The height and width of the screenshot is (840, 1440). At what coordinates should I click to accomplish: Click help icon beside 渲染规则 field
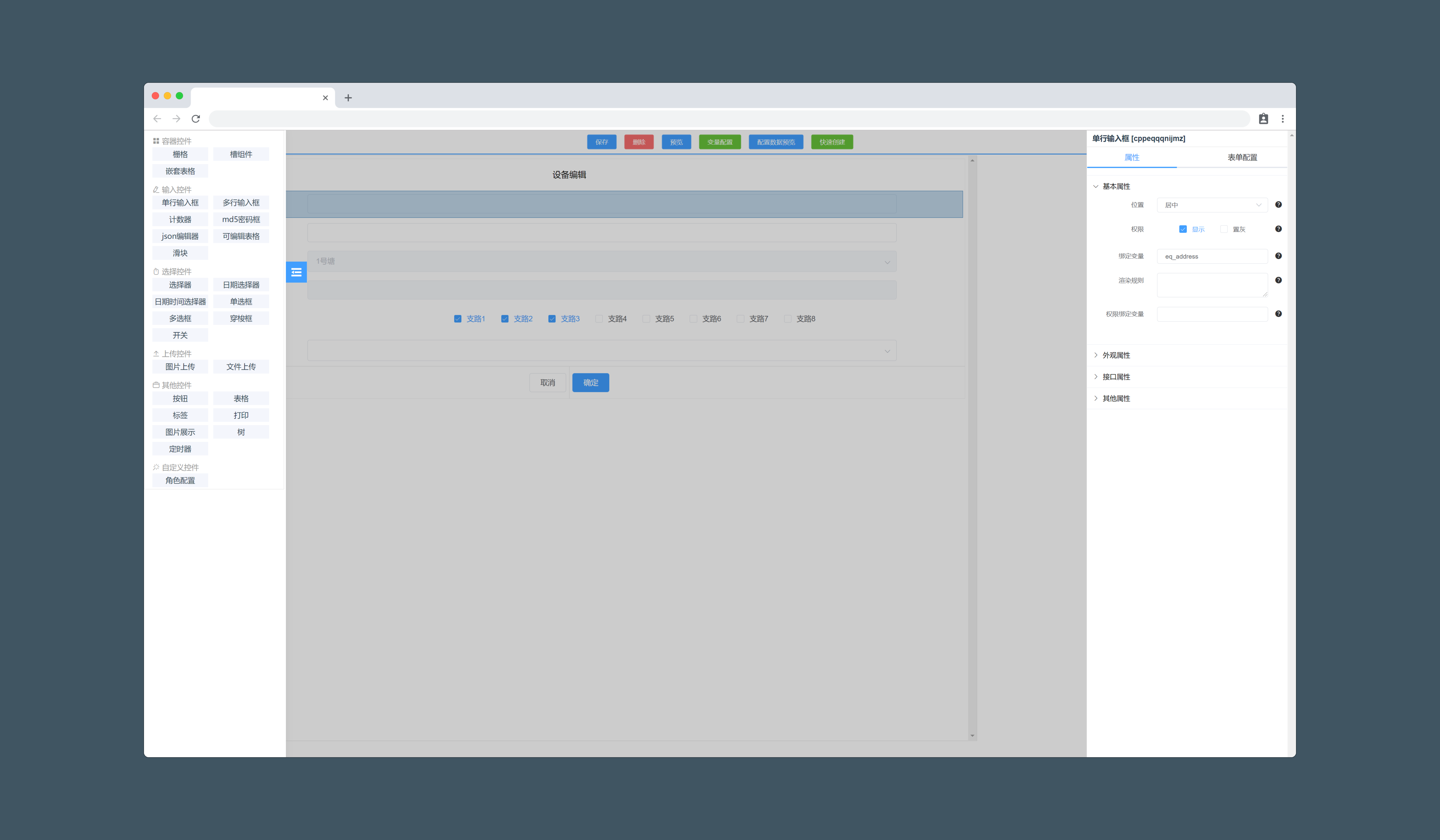1278,280
